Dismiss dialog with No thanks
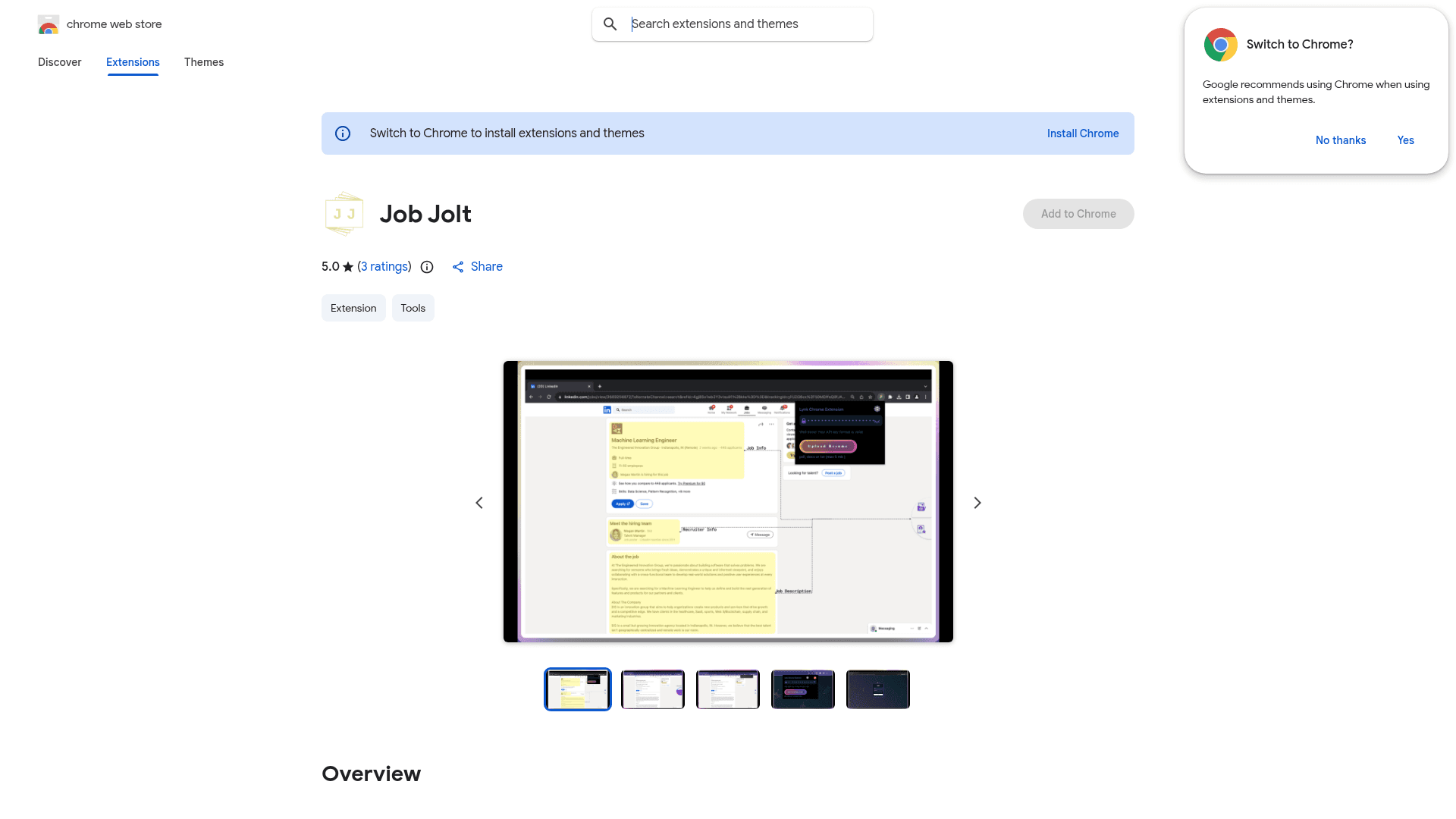The height and width of the screenshot is (819, 1456). [1340, 140]
